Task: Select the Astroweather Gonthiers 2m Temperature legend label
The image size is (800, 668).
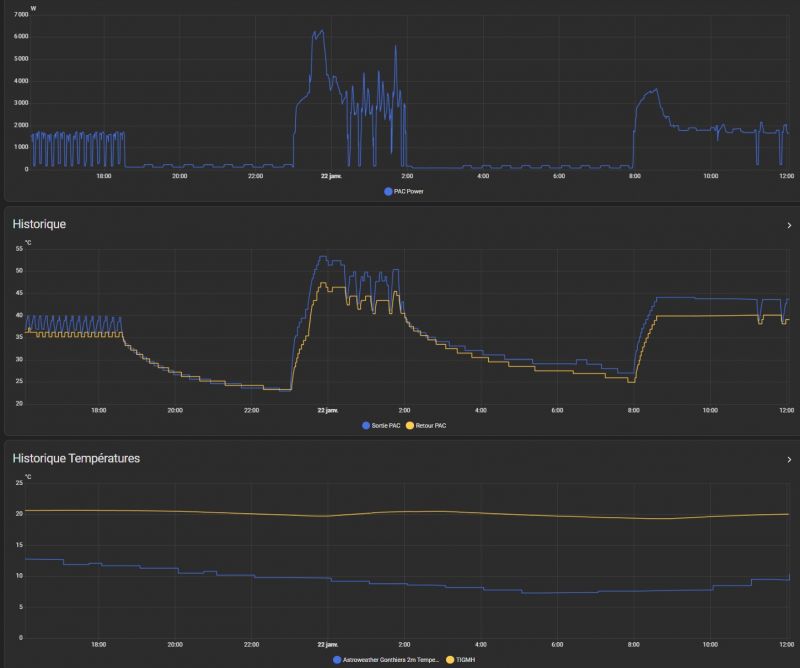Action: pos(391,660)
